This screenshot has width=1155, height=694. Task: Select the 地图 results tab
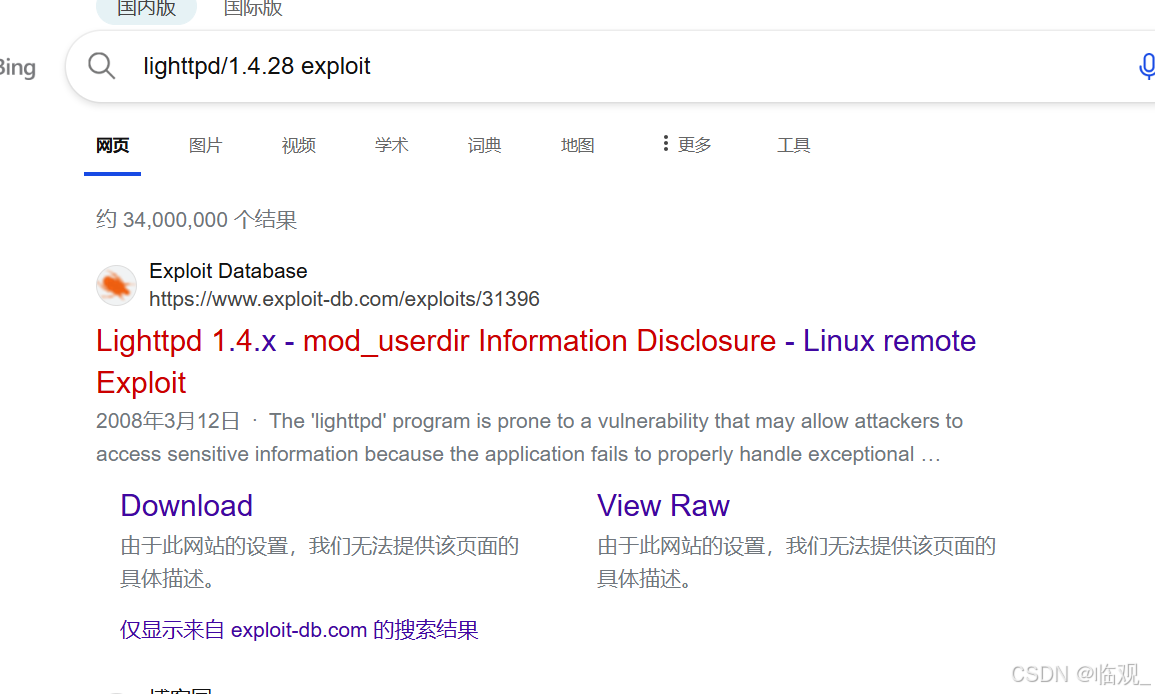[577, 145]
